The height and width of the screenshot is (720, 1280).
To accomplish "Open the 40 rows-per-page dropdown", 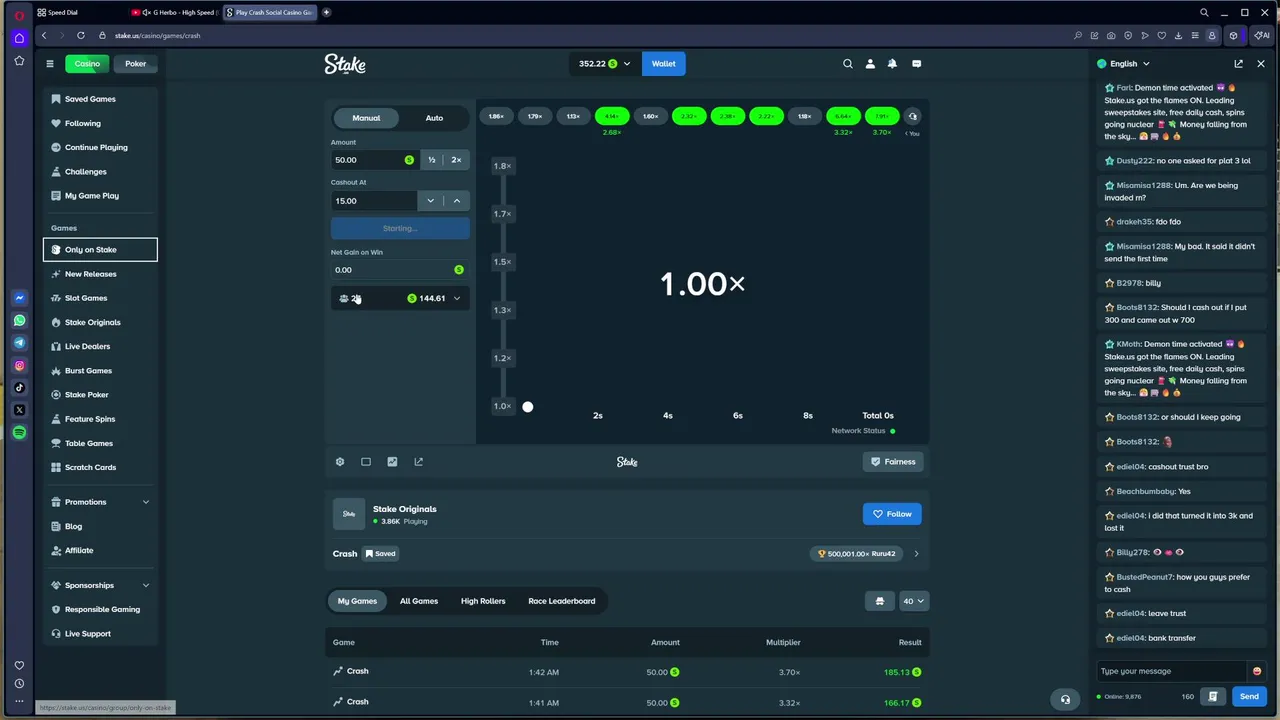I will pyautogui.click(x=913, y=601).
